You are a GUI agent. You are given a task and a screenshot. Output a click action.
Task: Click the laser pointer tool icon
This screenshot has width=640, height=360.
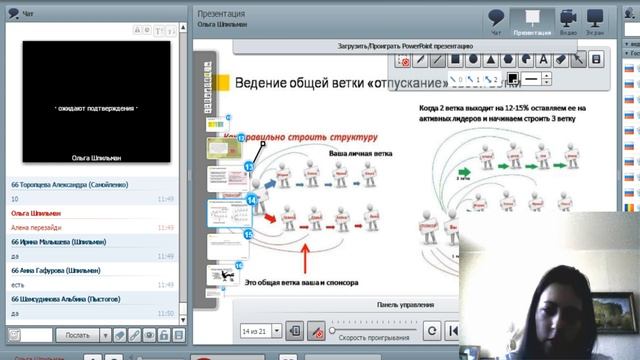[402, 60]
